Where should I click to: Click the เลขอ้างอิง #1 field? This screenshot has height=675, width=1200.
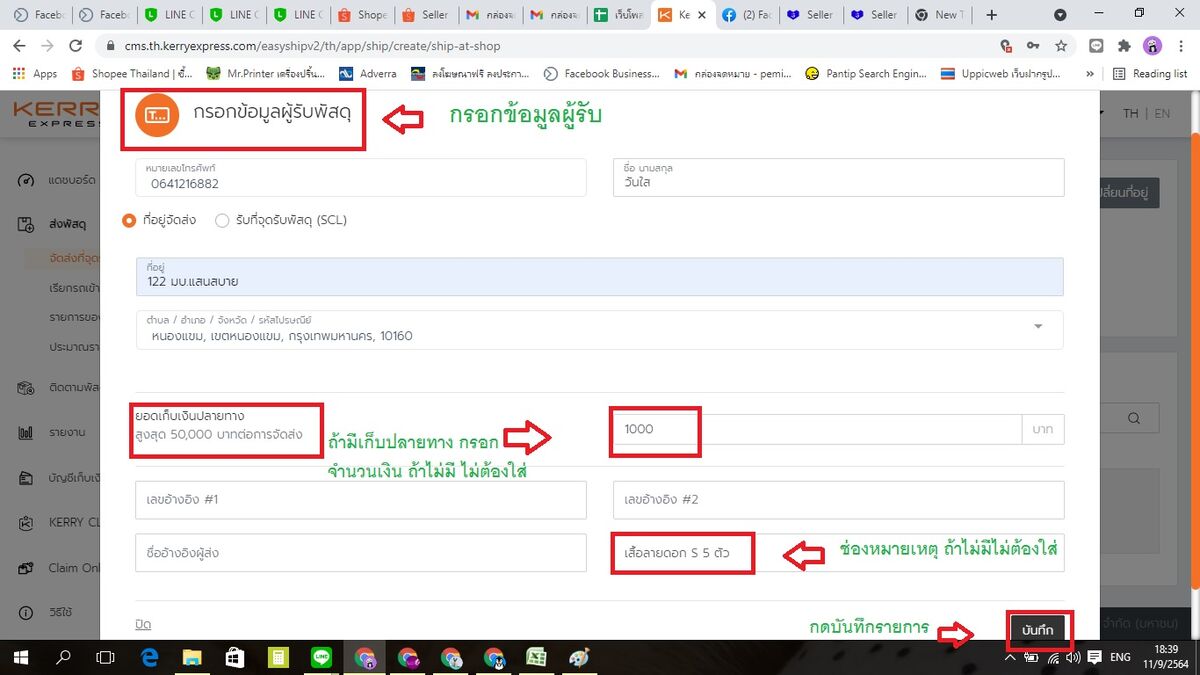point(361,500)
